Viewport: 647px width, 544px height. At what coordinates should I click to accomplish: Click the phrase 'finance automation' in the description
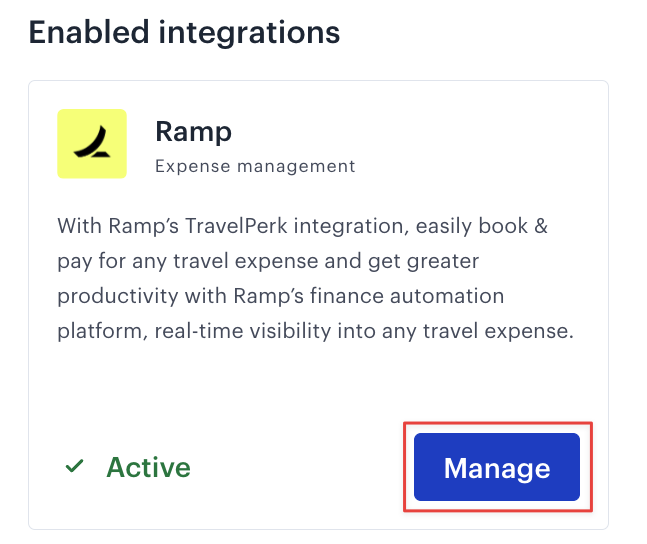click(407, 296)
